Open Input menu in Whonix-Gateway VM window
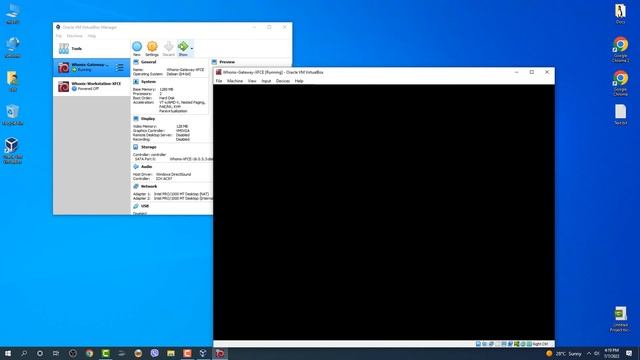This screenshot has width=640, height=360. (x=266, y=81)
